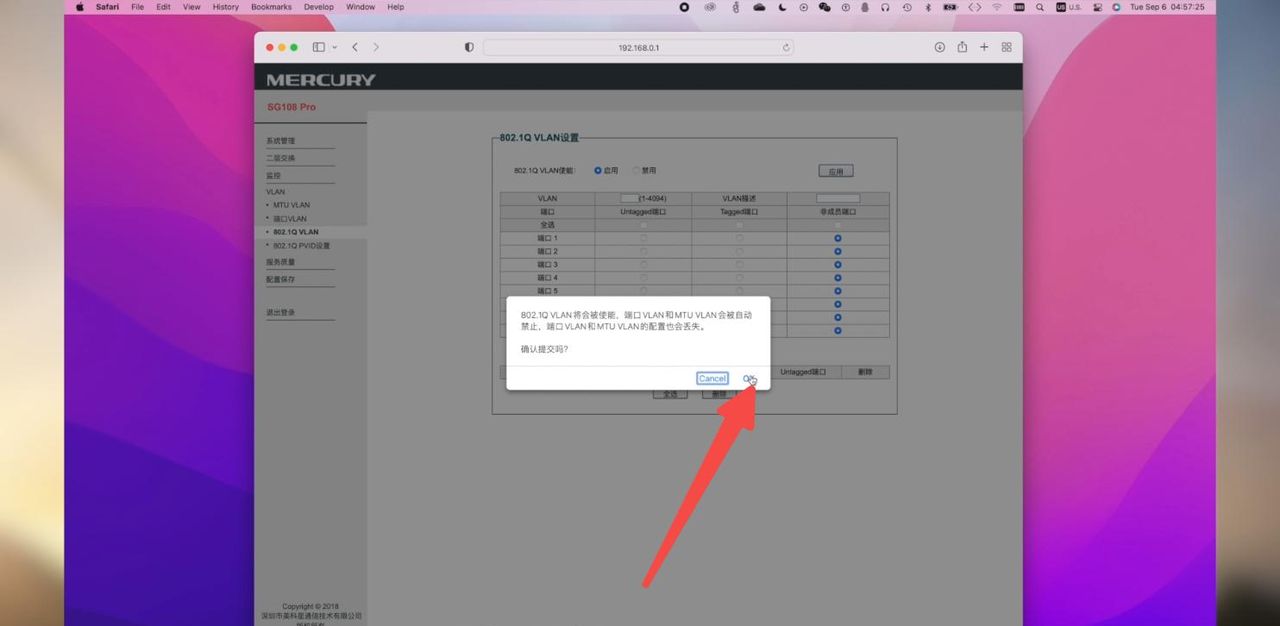1280x626 pixels.
Task: Click the battery status icon
Action: tap(950, 7)
